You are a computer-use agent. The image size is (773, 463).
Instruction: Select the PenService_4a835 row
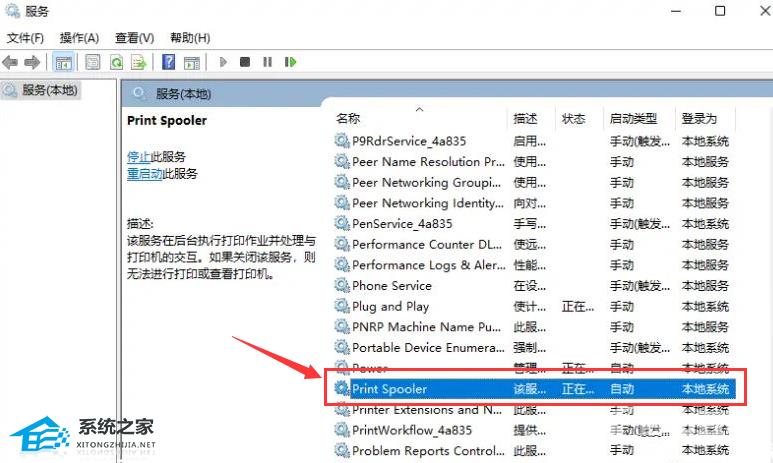click(534, 224)
